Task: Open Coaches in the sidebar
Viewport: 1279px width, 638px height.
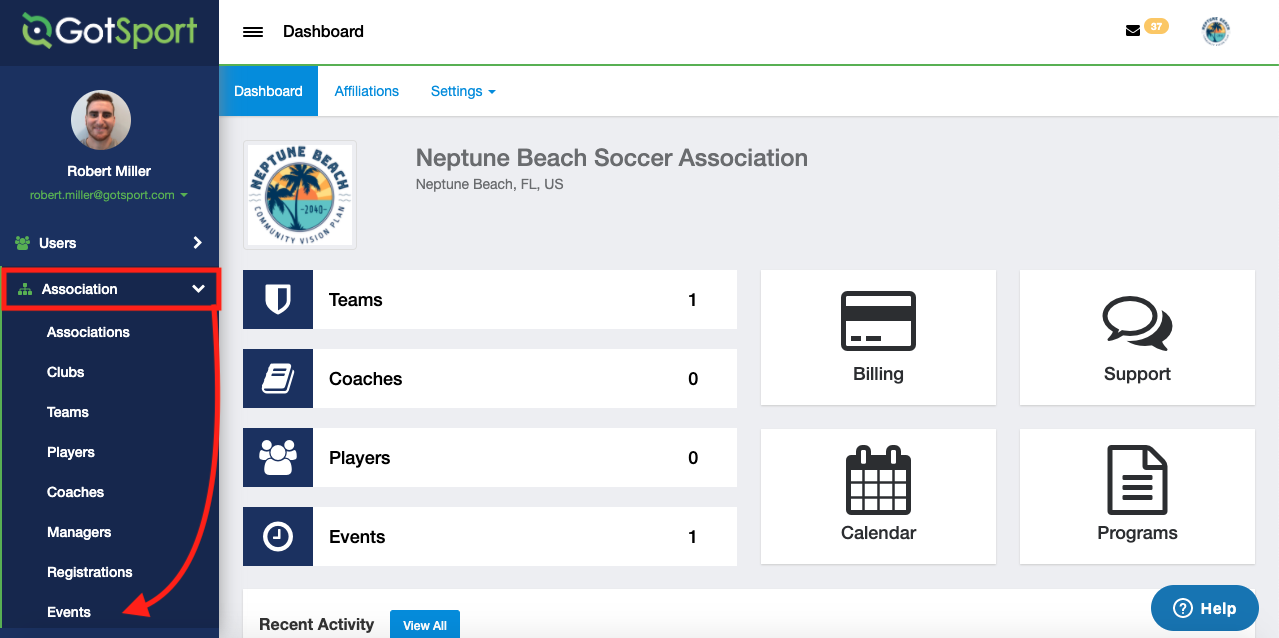Action: 76,492
